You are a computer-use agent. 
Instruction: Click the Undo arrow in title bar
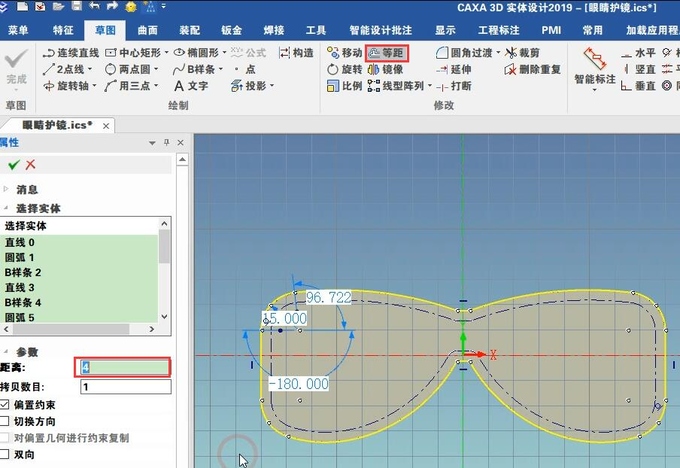(x=94, y=6)
